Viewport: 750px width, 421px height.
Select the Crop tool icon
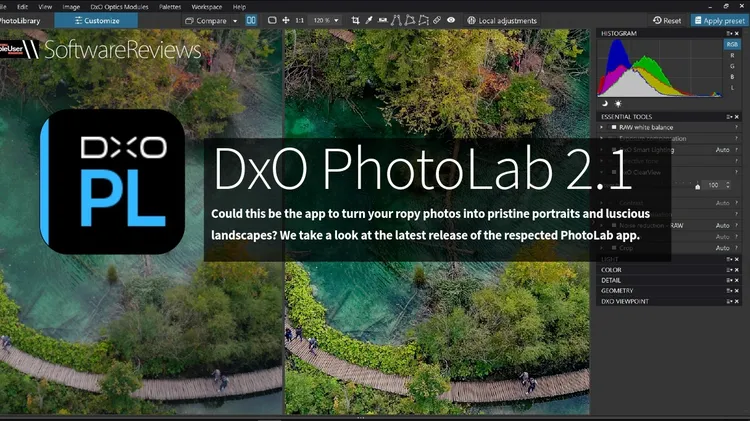coord(355,20)
